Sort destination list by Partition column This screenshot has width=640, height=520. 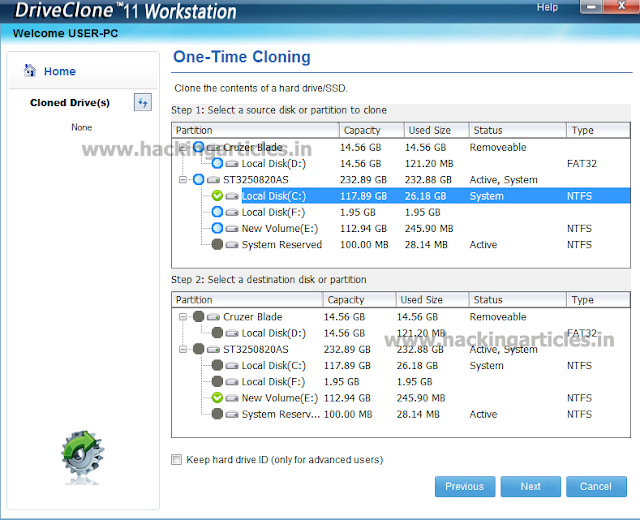click(247, 300)
